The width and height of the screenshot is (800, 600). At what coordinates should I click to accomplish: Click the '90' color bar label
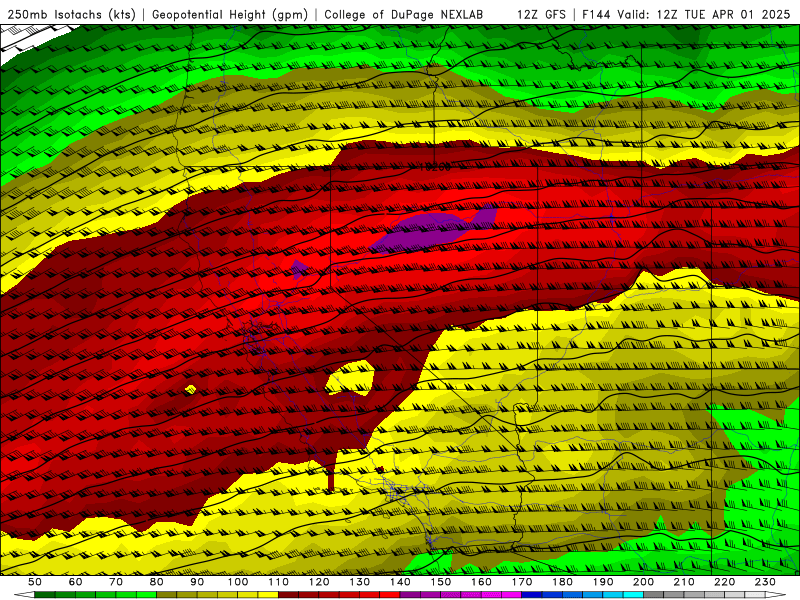(197, 582)
